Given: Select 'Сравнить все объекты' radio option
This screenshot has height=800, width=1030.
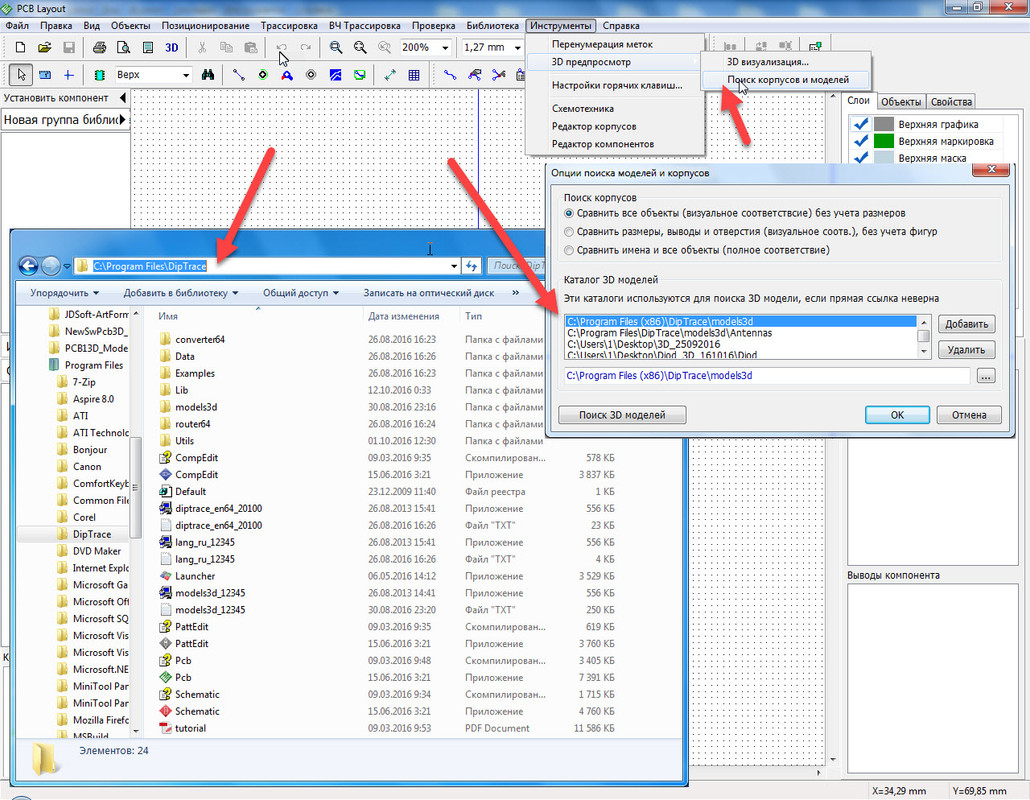Looking at the screenshot, I should point(569,213).
